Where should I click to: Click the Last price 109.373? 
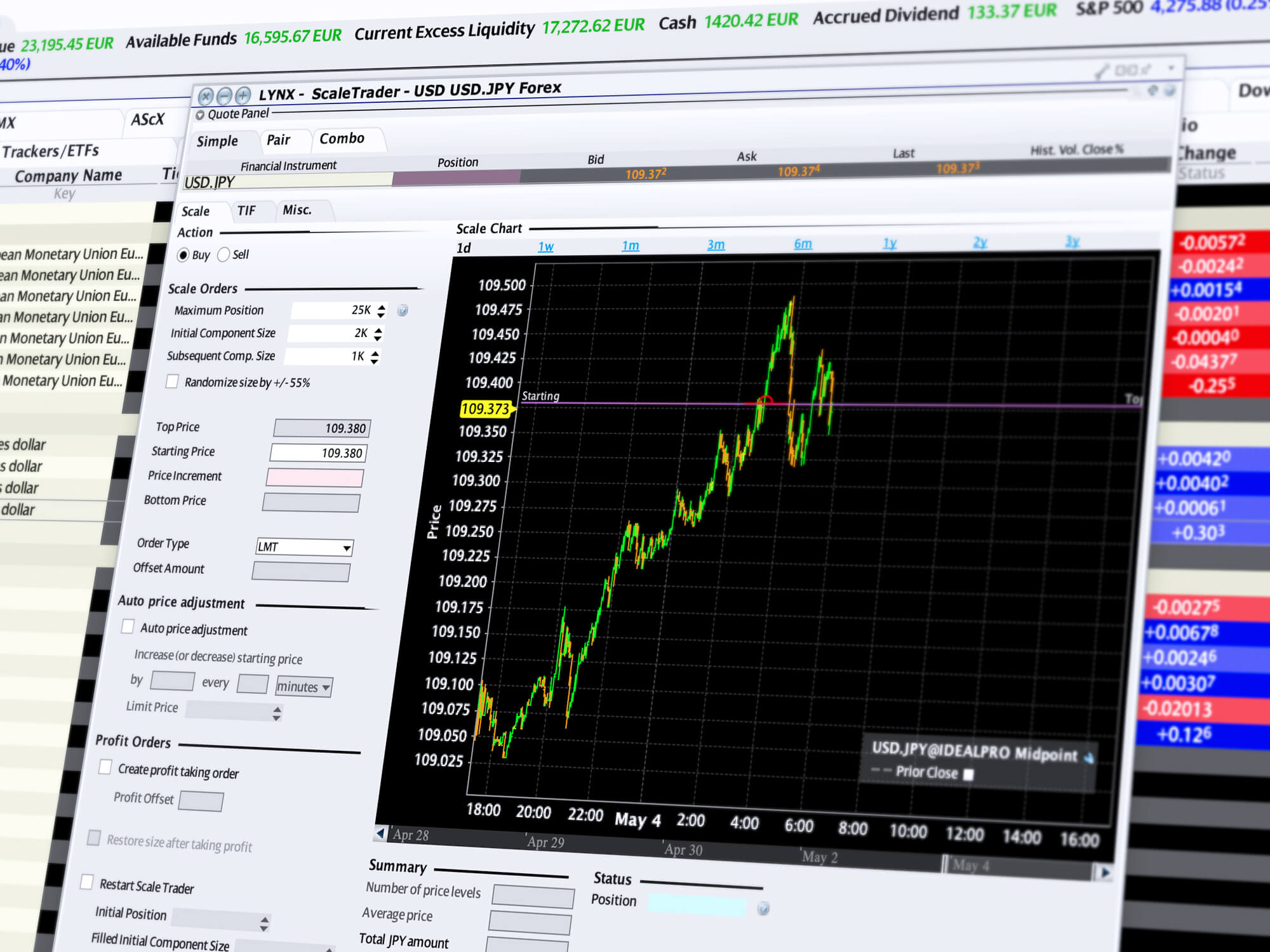tap(958, 168)
